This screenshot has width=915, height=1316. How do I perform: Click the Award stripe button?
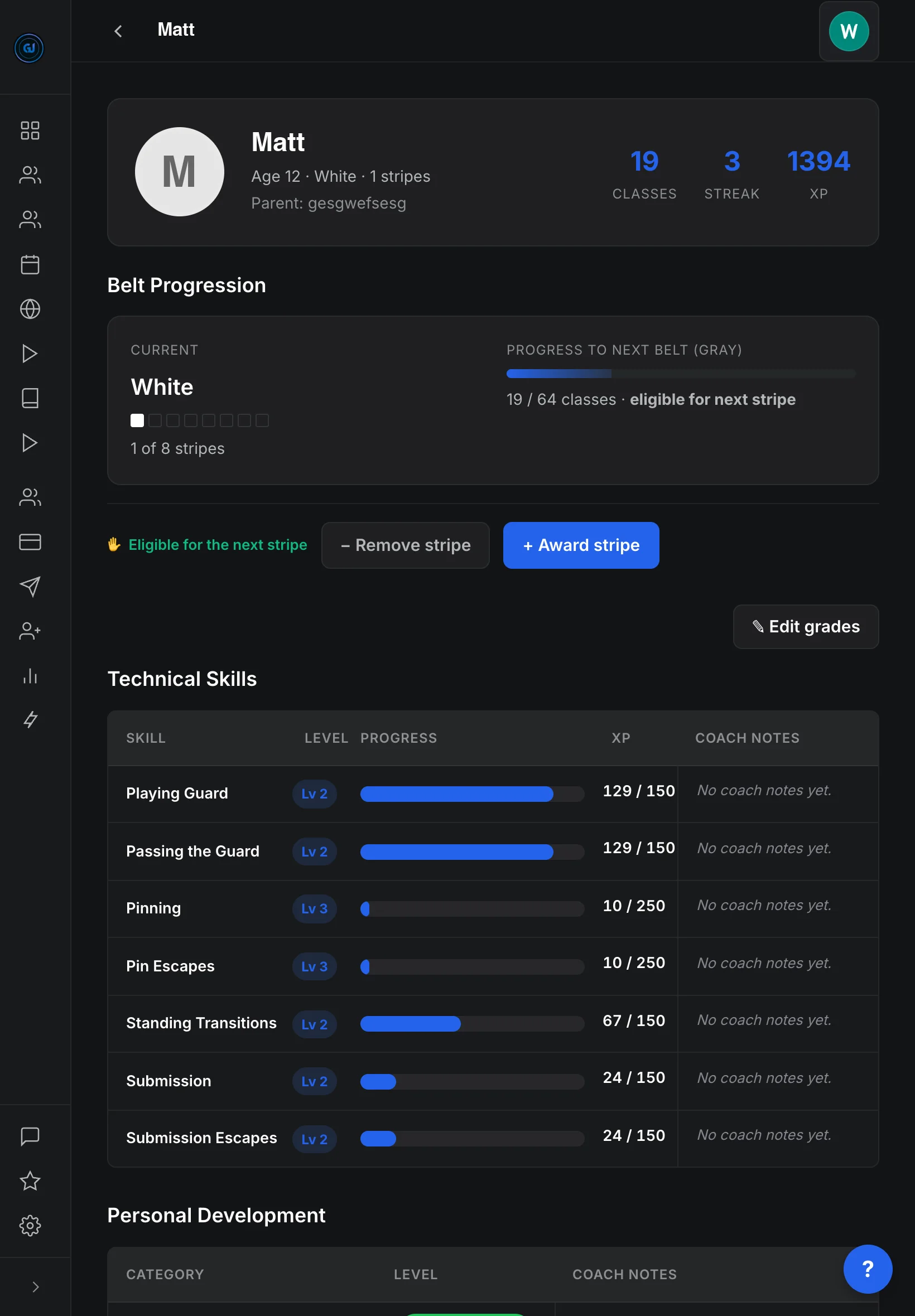581,545
